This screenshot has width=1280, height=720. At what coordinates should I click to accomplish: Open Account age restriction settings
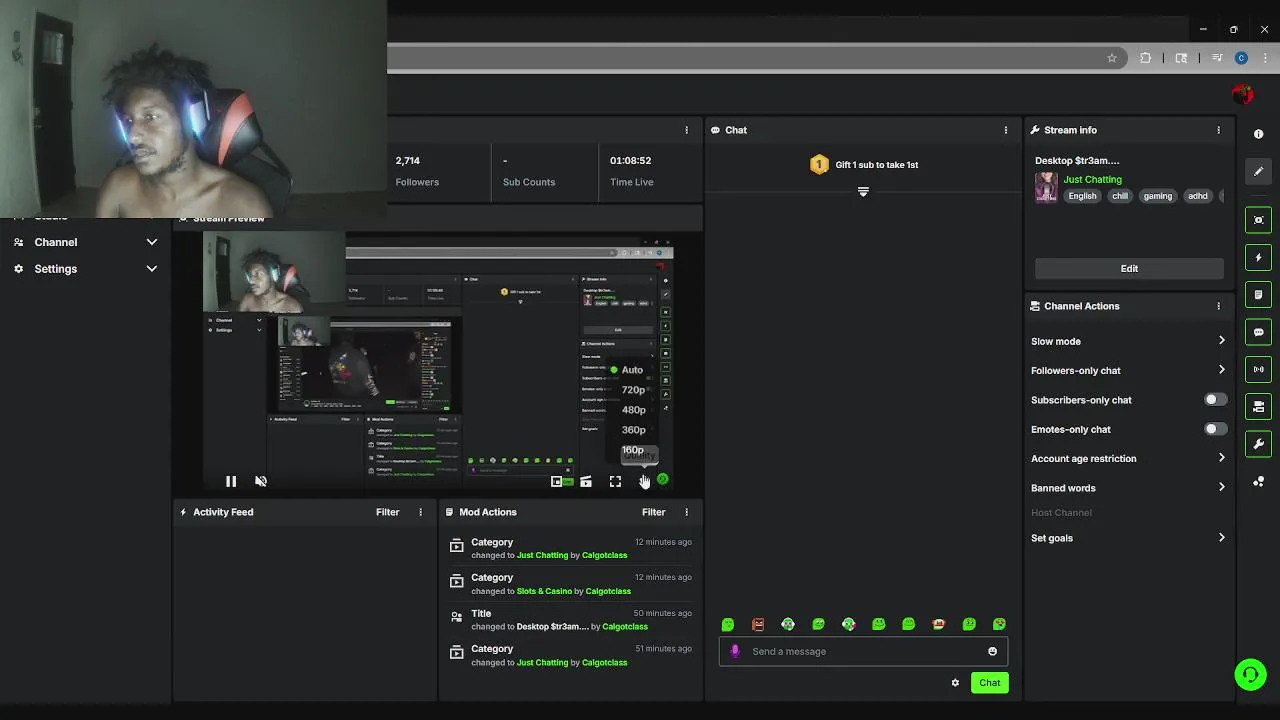[1128, 458]
